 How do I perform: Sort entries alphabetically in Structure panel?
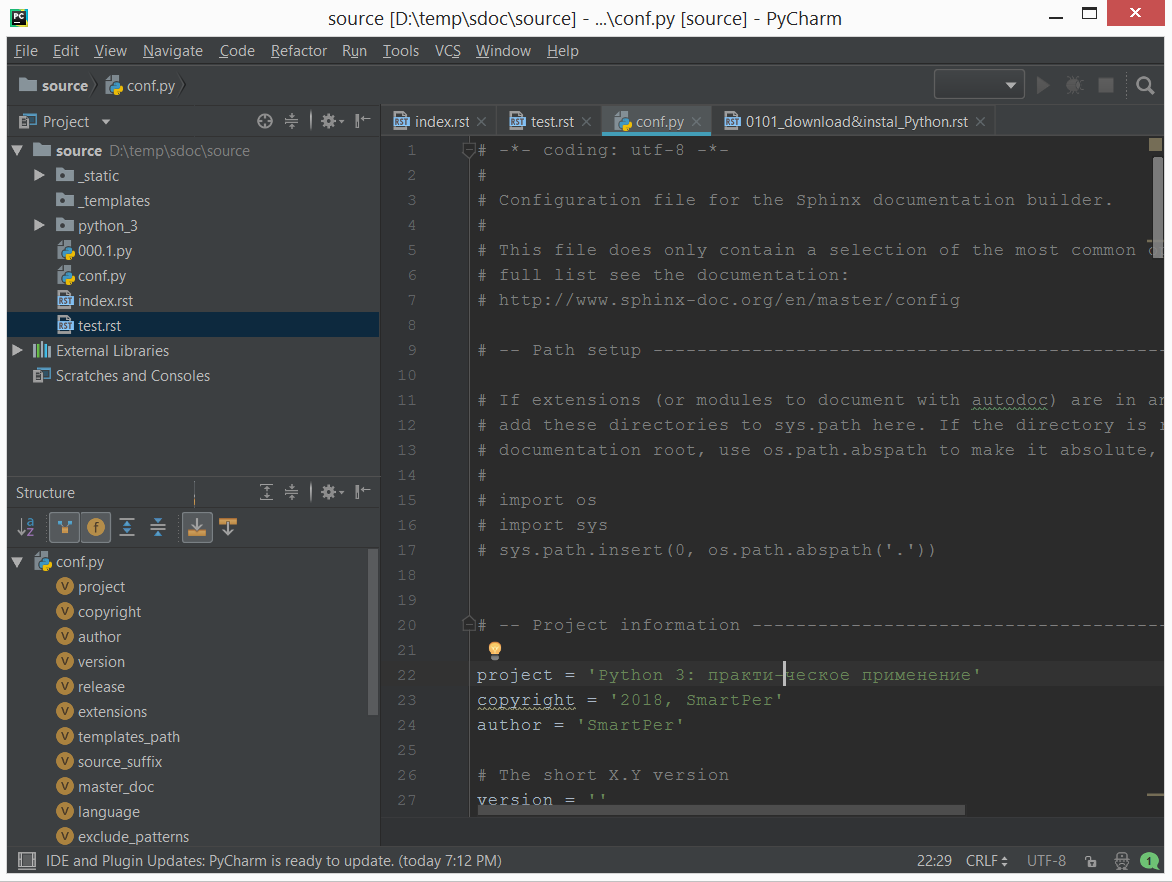[x=26, y=527]
